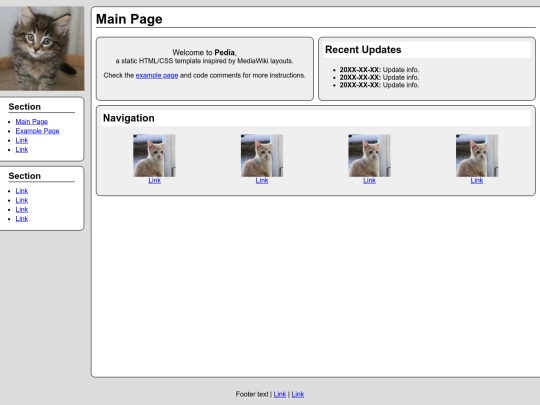Open the third 'Link' in the second Section box
The image size is (540, 405).
[22, 209]
